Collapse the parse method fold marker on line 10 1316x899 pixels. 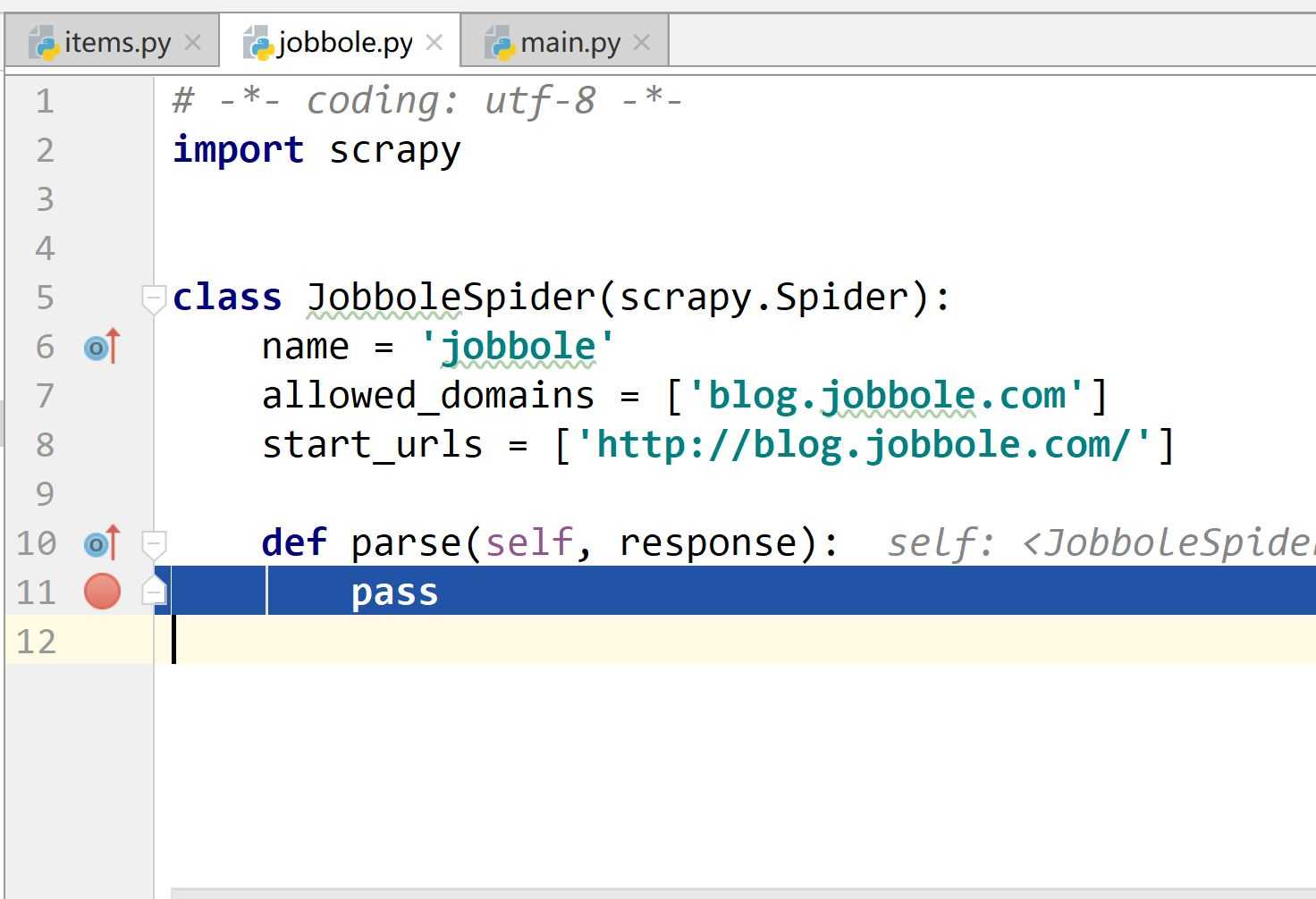154,543
